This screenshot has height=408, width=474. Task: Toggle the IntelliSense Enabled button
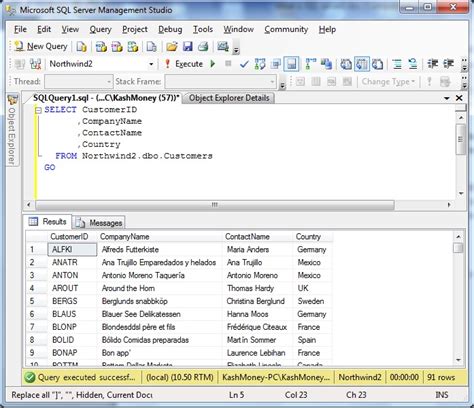tap(291, 64)
